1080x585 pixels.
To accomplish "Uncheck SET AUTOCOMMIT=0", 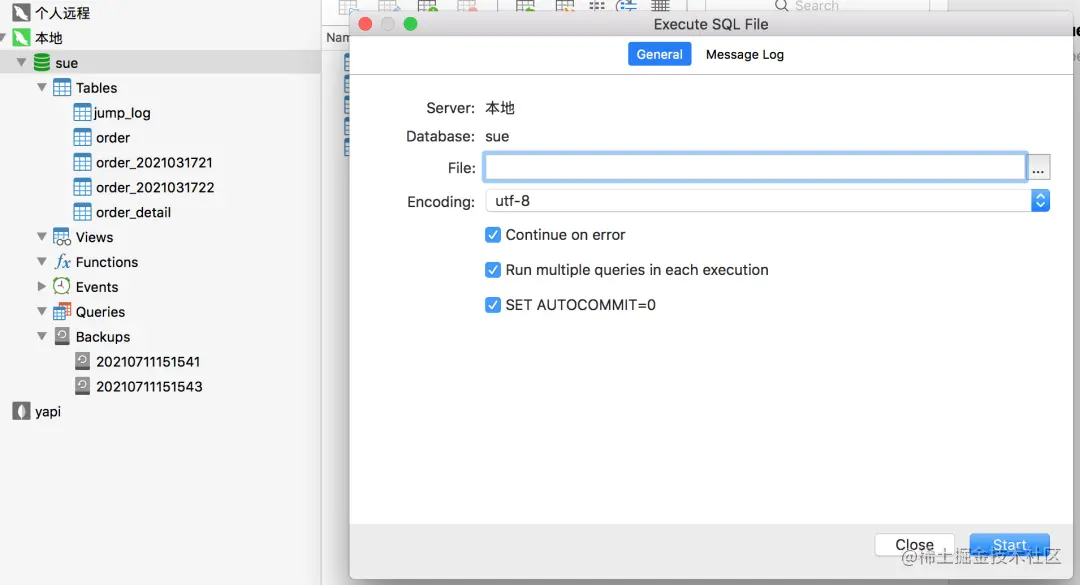I will pos(492,305).
